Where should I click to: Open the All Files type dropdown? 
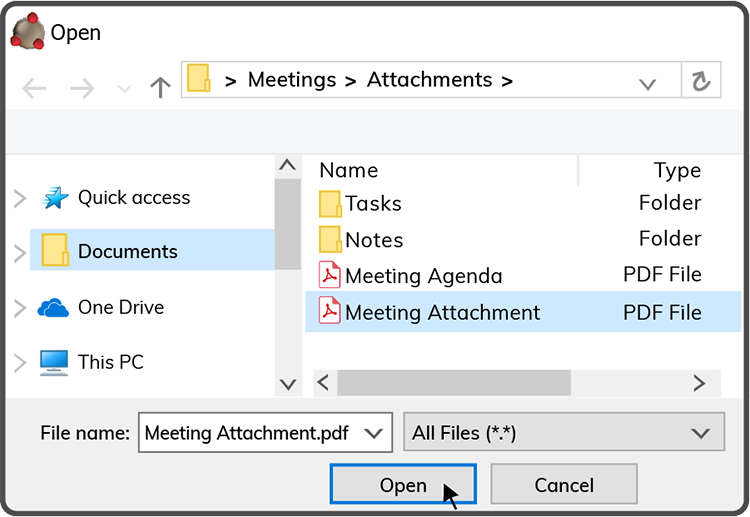tap(699, 433)
